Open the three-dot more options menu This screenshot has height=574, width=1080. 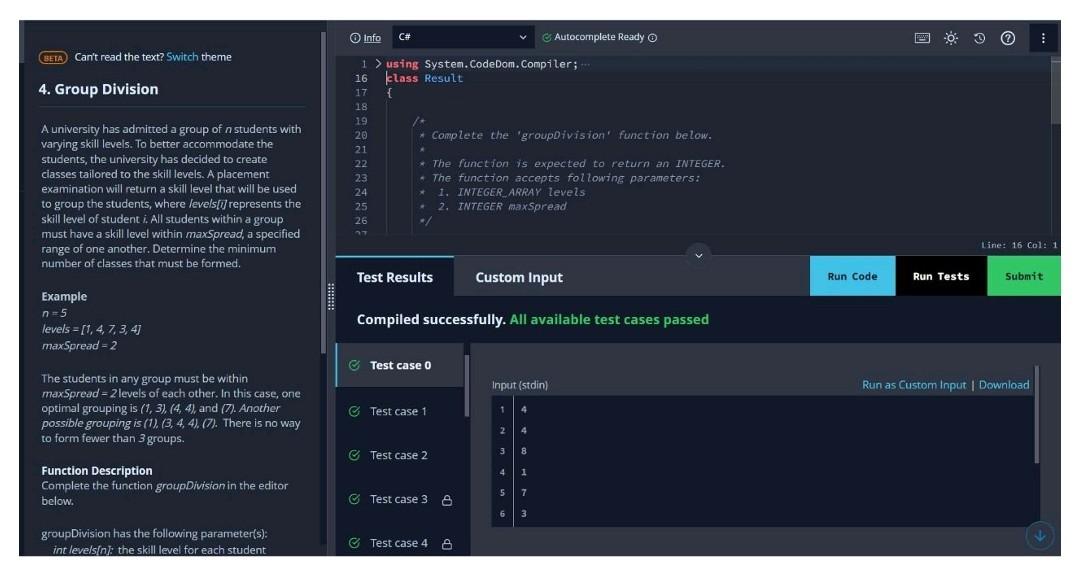[1043, 38]
